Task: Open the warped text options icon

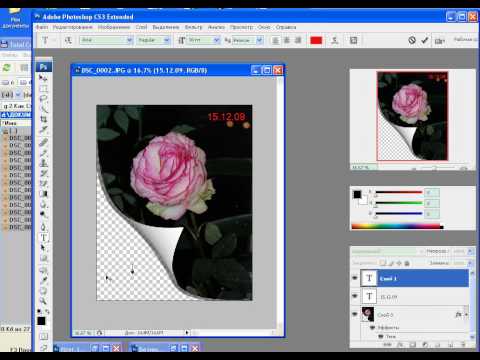Action: [335, 40]
